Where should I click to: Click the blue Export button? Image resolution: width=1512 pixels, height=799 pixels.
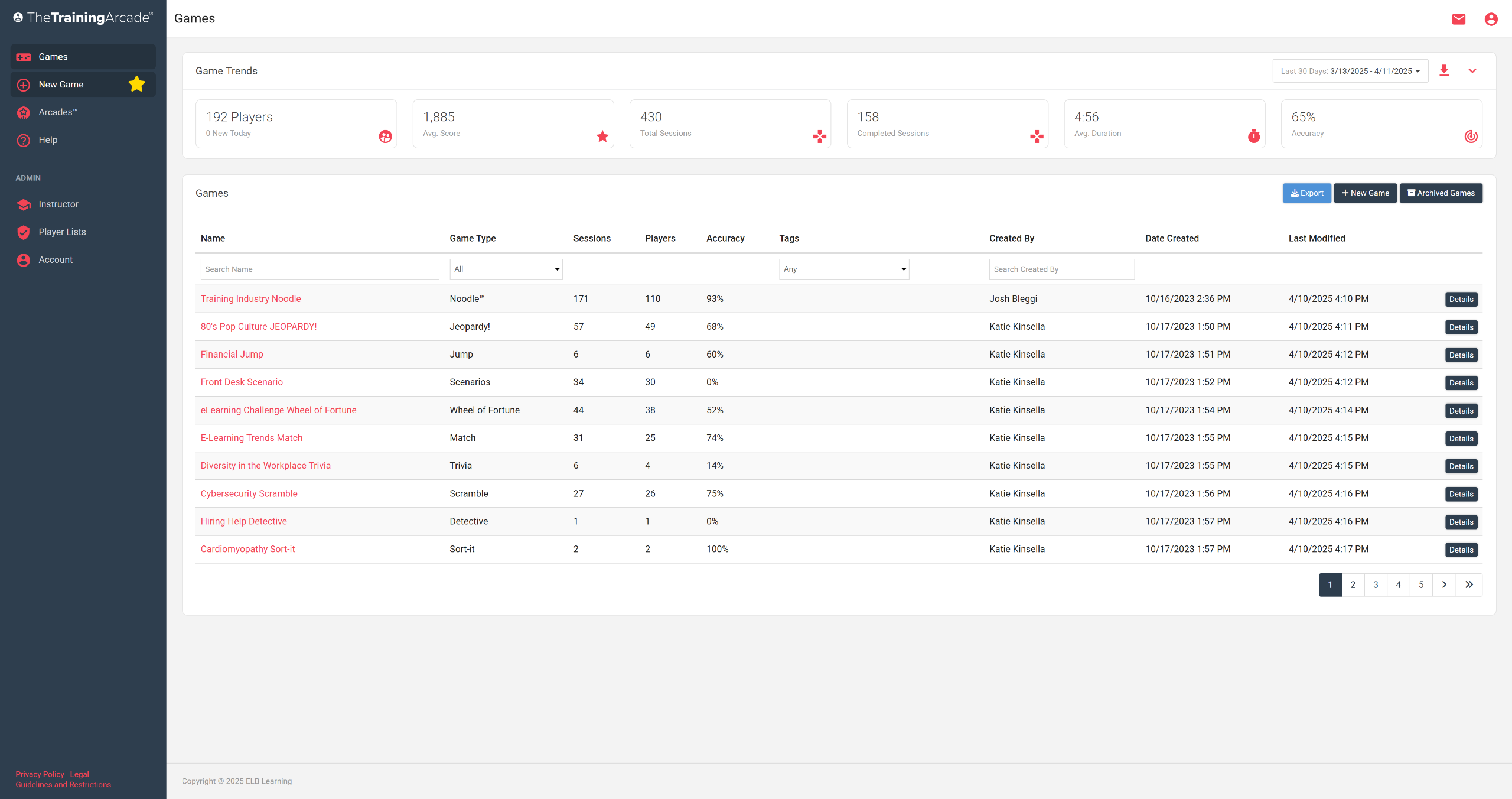click(x=1306, y=193)
